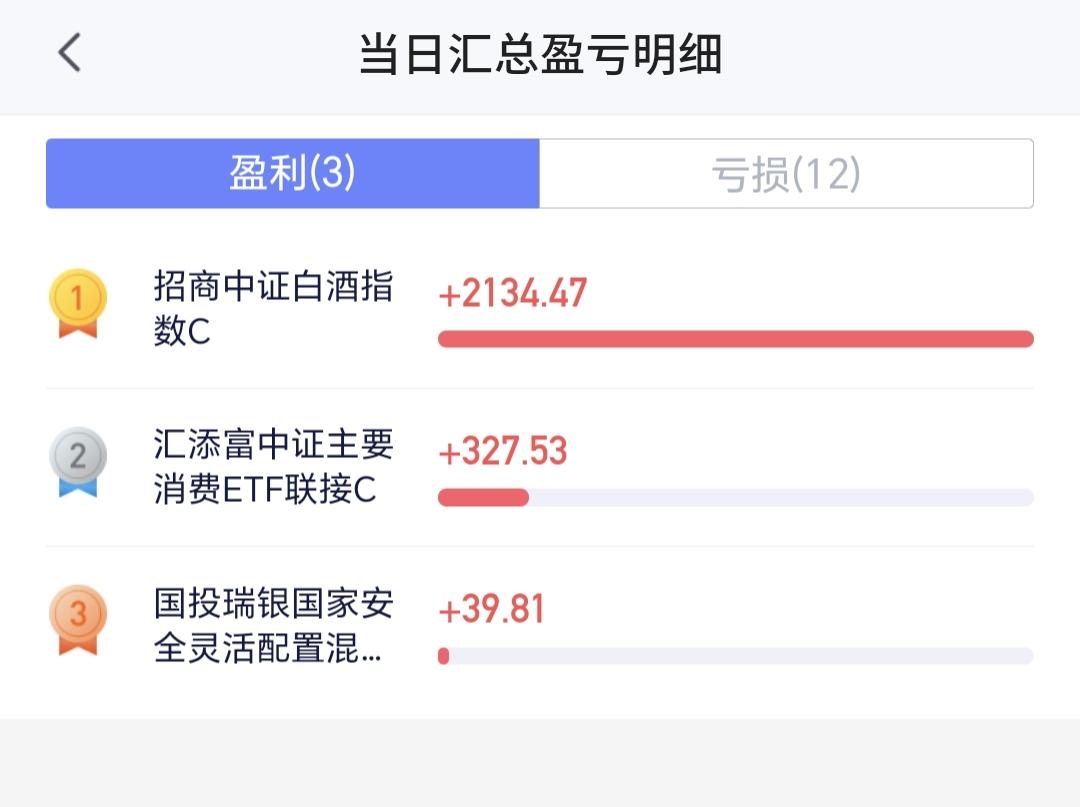
Task: Open the 招商中证白酒指数C fund
Action: point(273,308)
